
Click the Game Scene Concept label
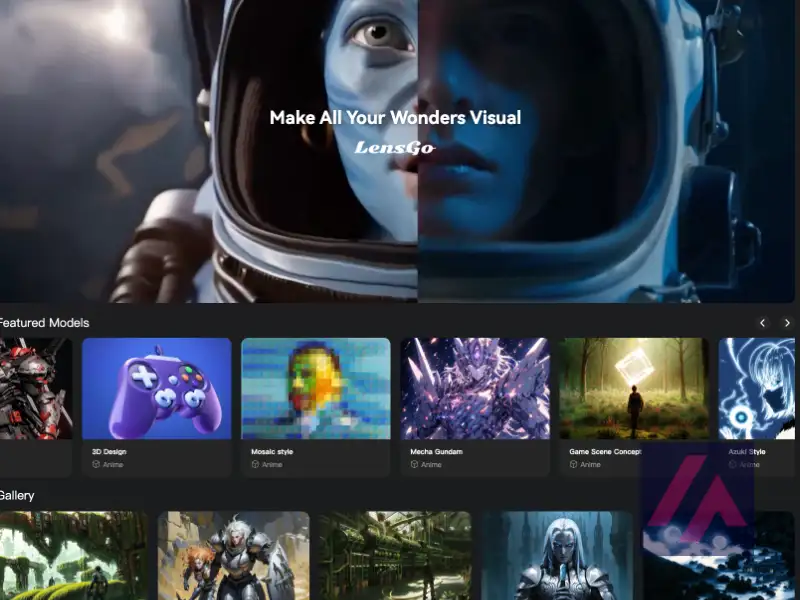click(605, 452)
